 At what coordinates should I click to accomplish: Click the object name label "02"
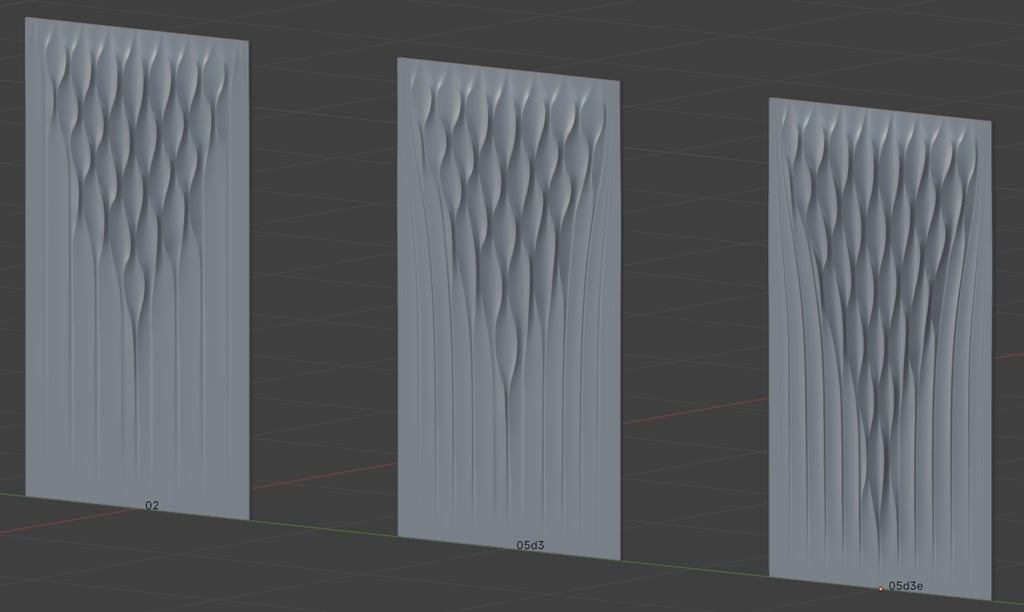152,506
